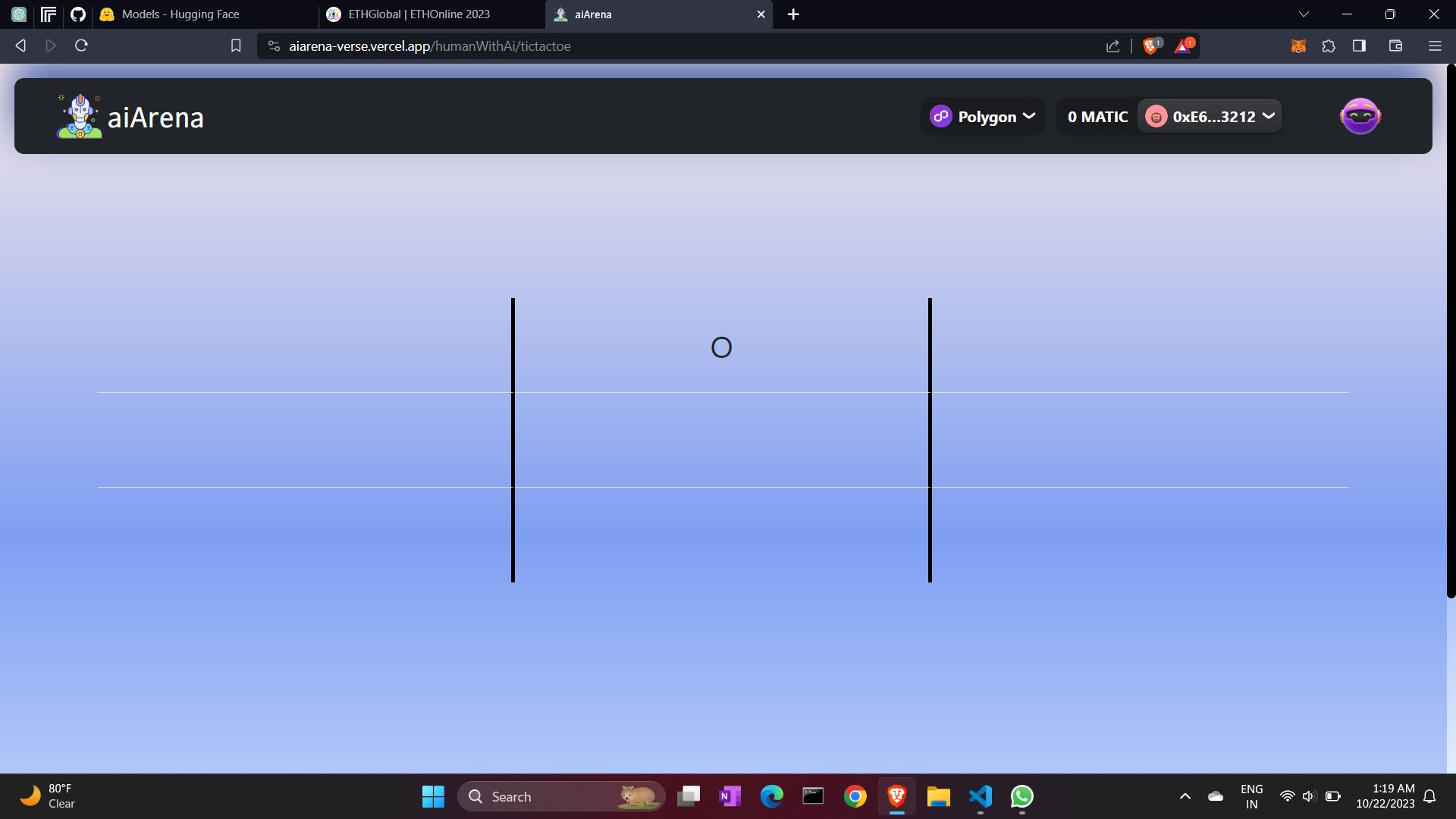Open a new browser tab
1456x819 pixels.
(793, 14)
